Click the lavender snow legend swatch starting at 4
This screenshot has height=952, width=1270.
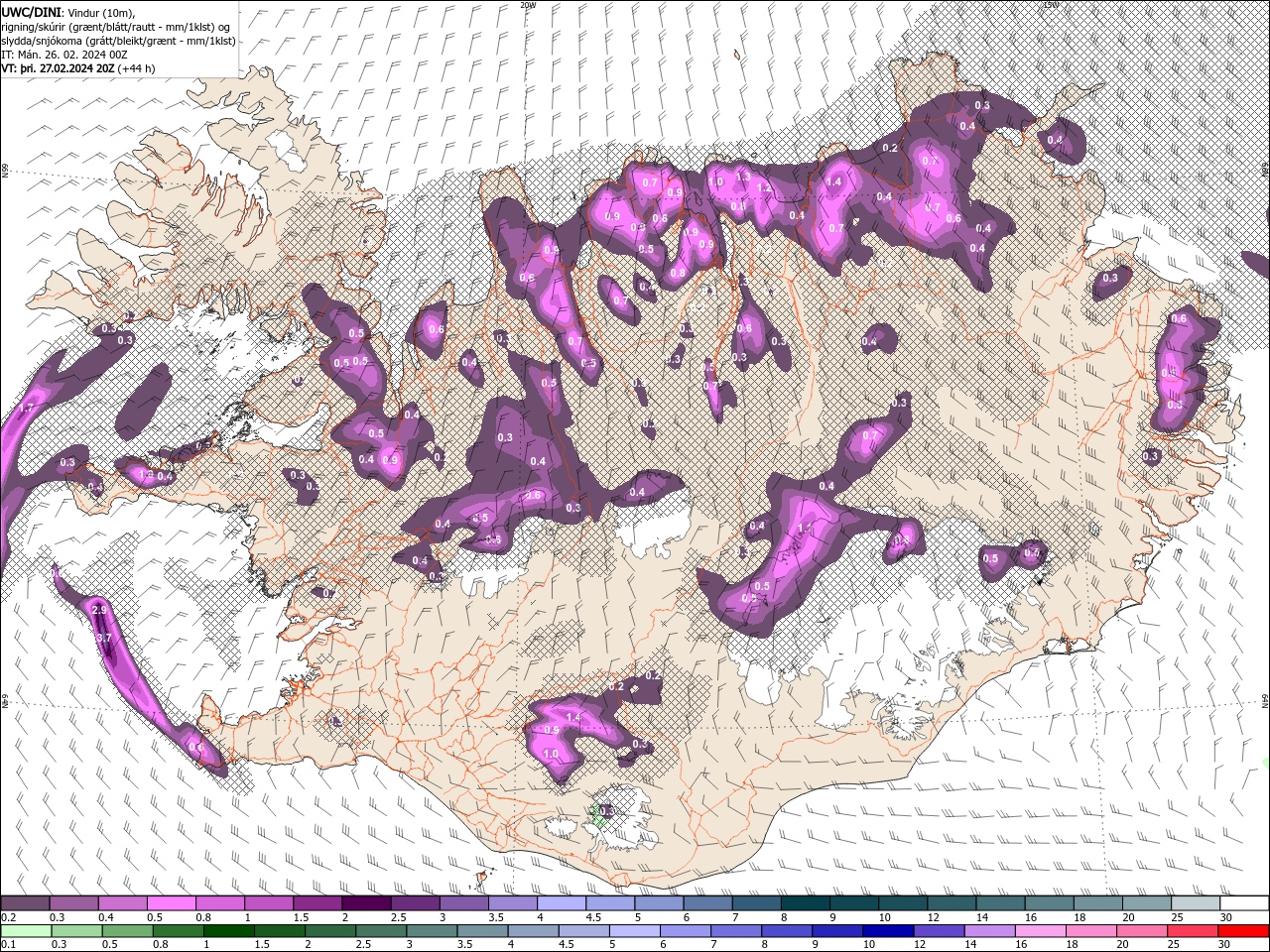click(561, 903)
